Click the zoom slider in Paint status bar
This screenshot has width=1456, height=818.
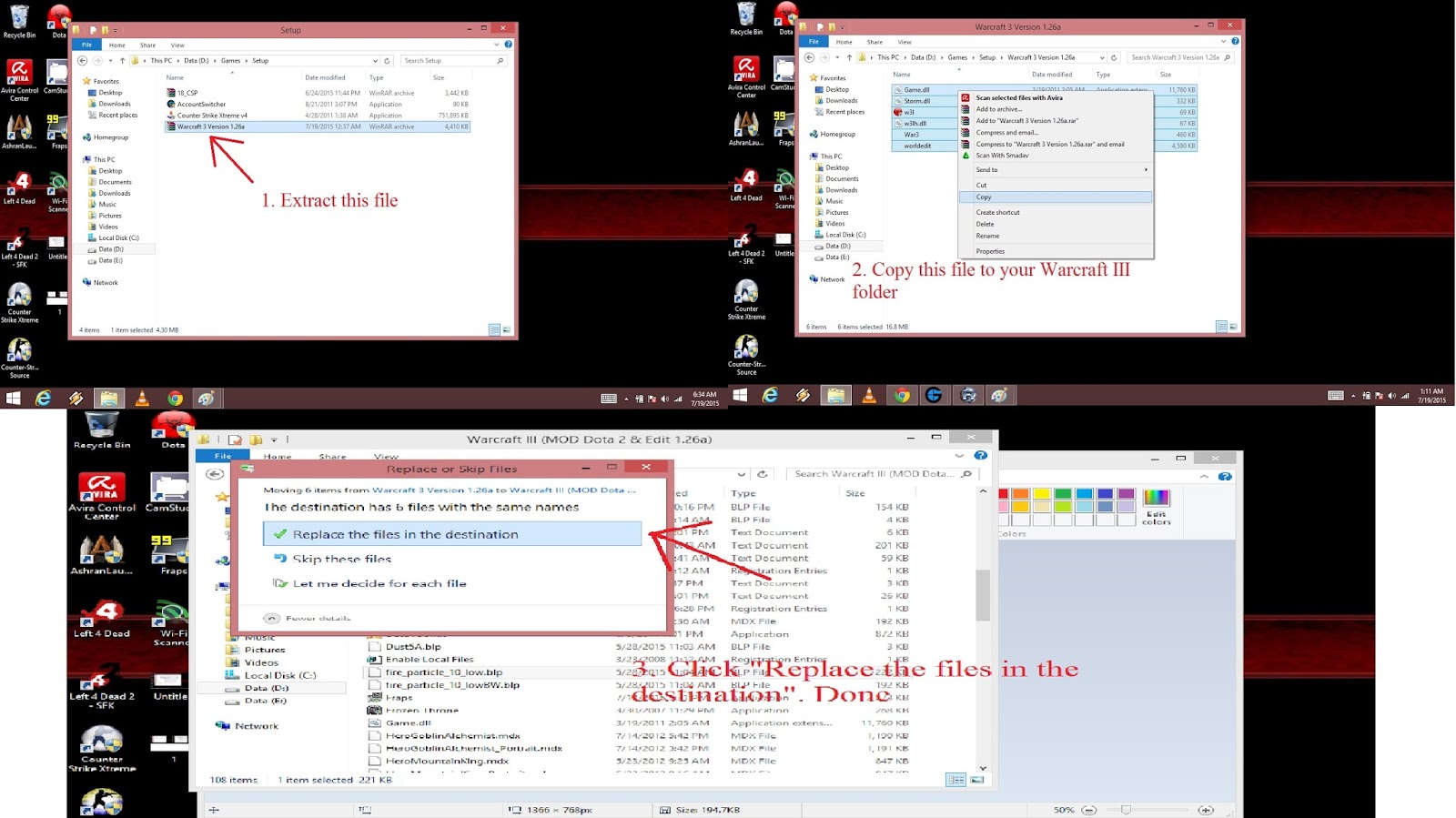(x=1126, y=810)
